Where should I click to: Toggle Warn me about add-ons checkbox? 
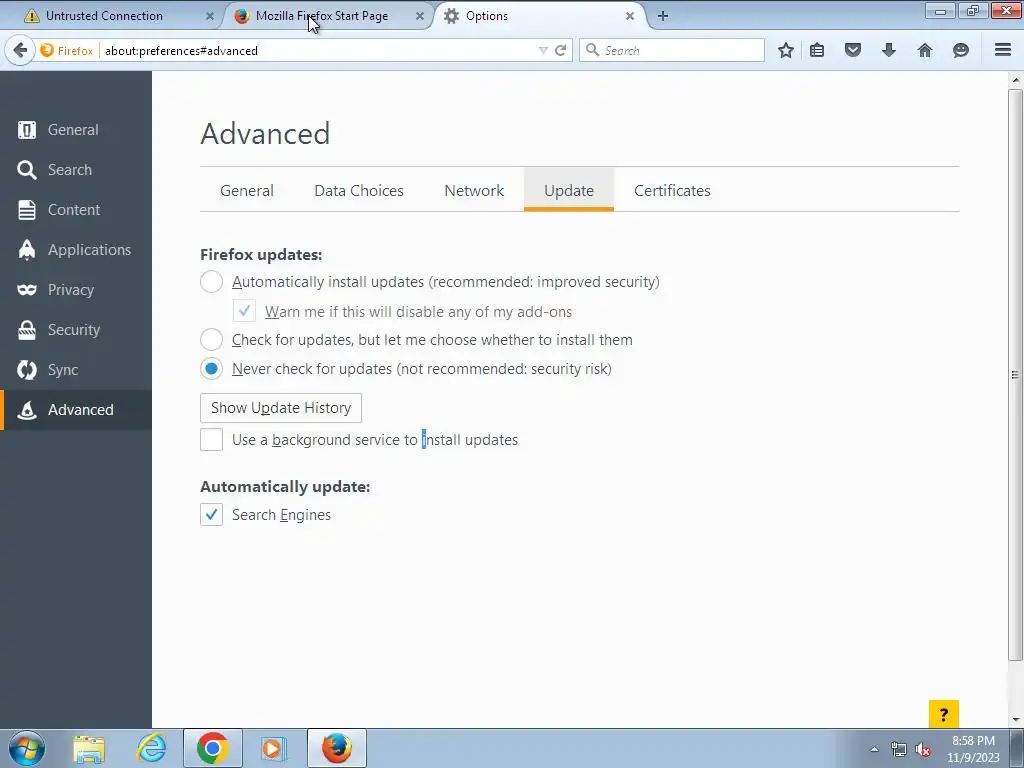(x=244, y=311)
